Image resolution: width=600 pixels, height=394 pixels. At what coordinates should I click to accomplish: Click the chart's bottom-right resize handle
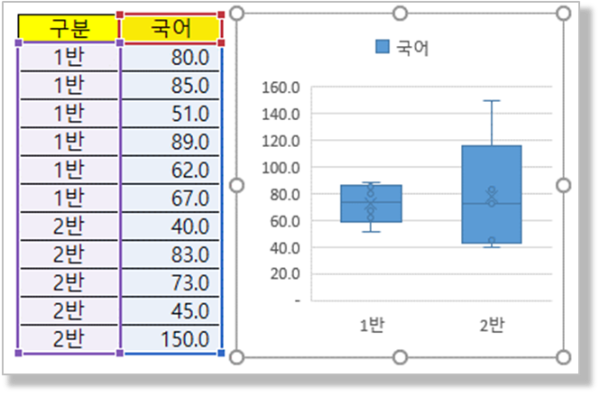(x=563, y=357)
